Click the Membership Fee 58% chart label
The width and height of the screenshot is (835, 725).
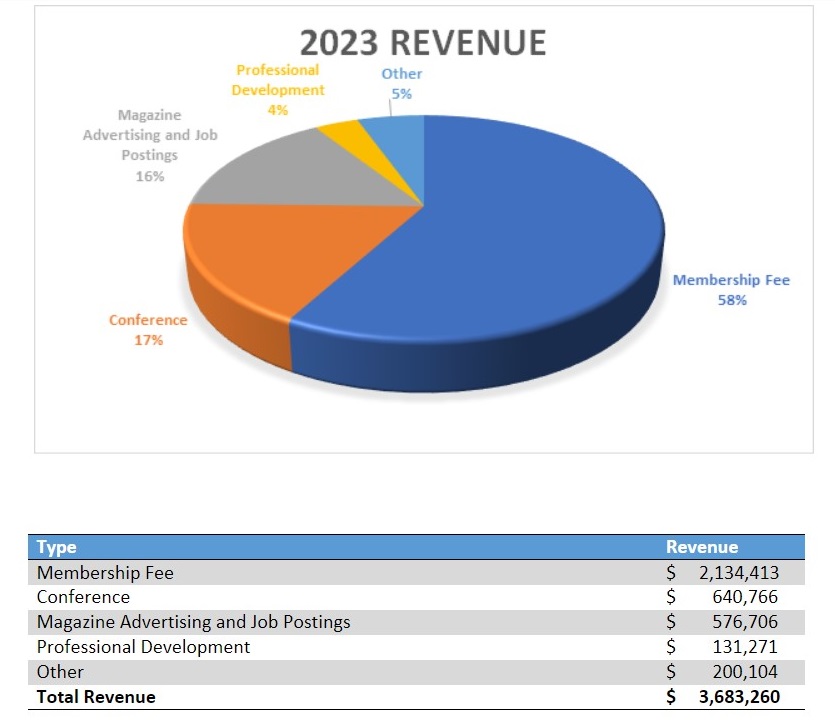pos(731,290)
